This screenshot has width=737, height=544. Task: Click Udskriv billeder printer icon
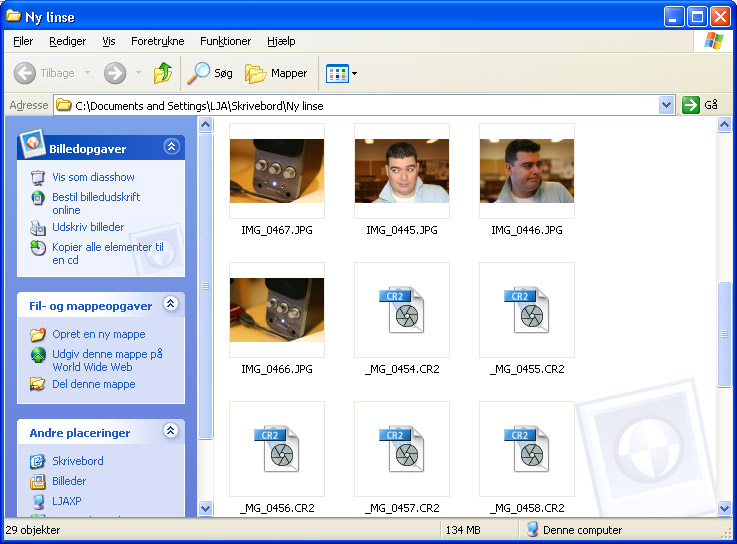pyautogui.click(x=38, y=227)
